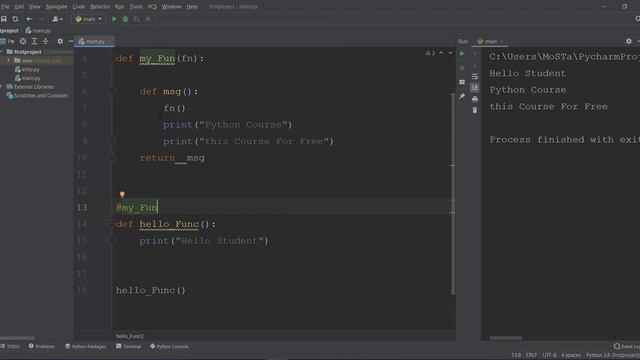Click Expand All icon in Project panel
The image size is (640, 360).
click(x=34, y=41)
